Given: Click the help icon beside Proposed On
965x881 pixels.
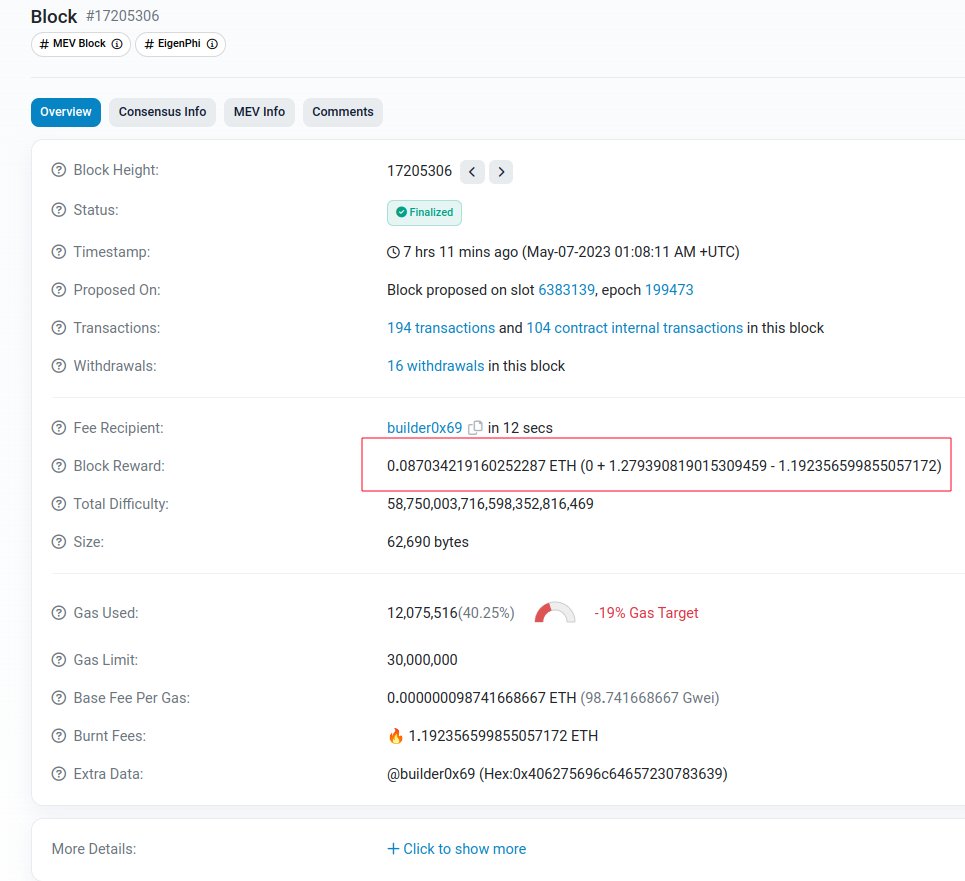Looking at the screenshot, I should click(58, 290).
